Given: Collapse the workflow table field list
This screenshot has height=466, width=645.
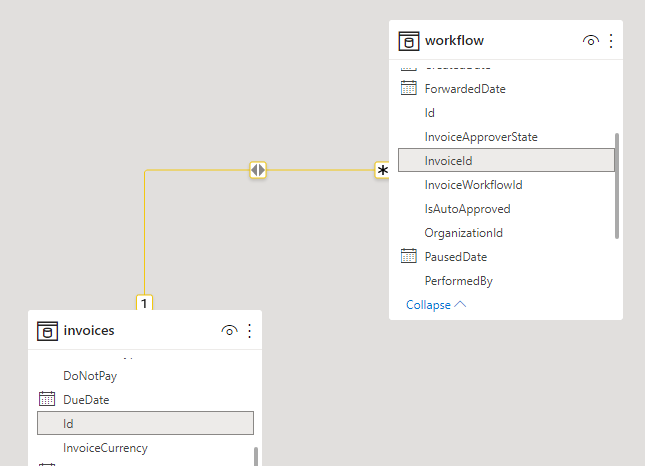Looking at the screenshot, I should tap(436, 304).
